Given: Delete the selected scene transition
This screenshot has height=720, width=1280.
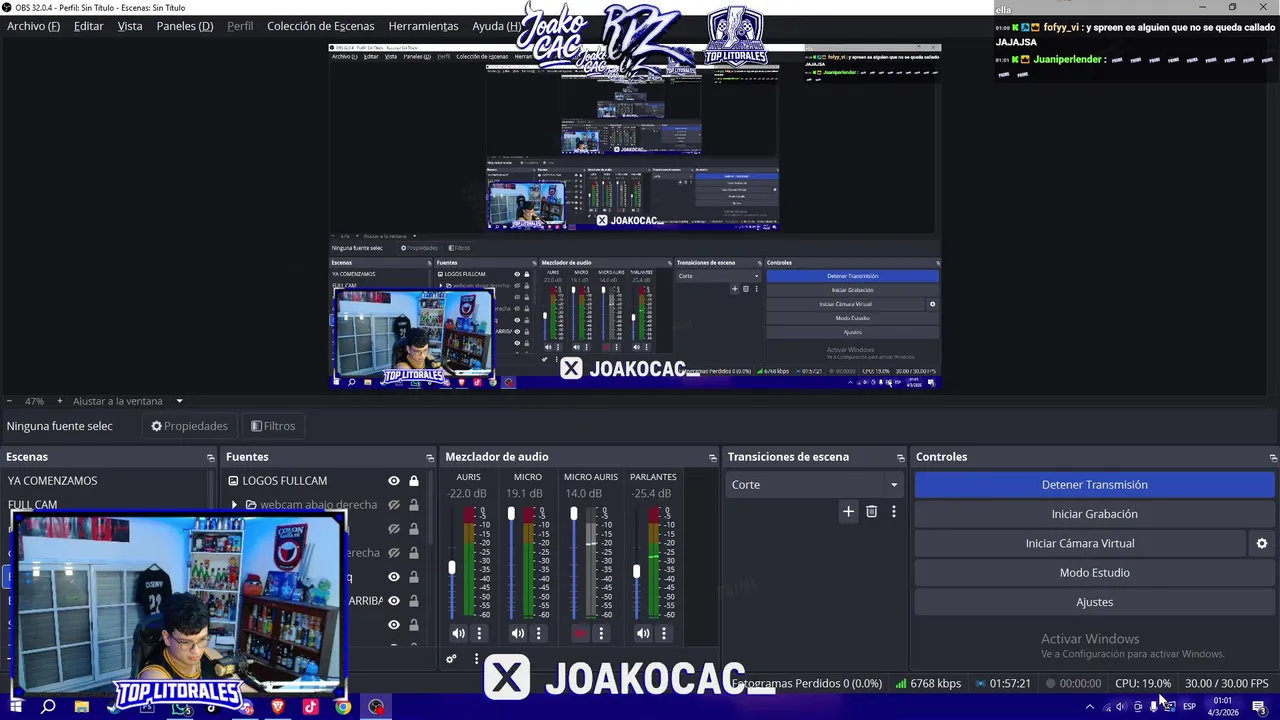Looking at the screenshot, I should tap(872, 511).
